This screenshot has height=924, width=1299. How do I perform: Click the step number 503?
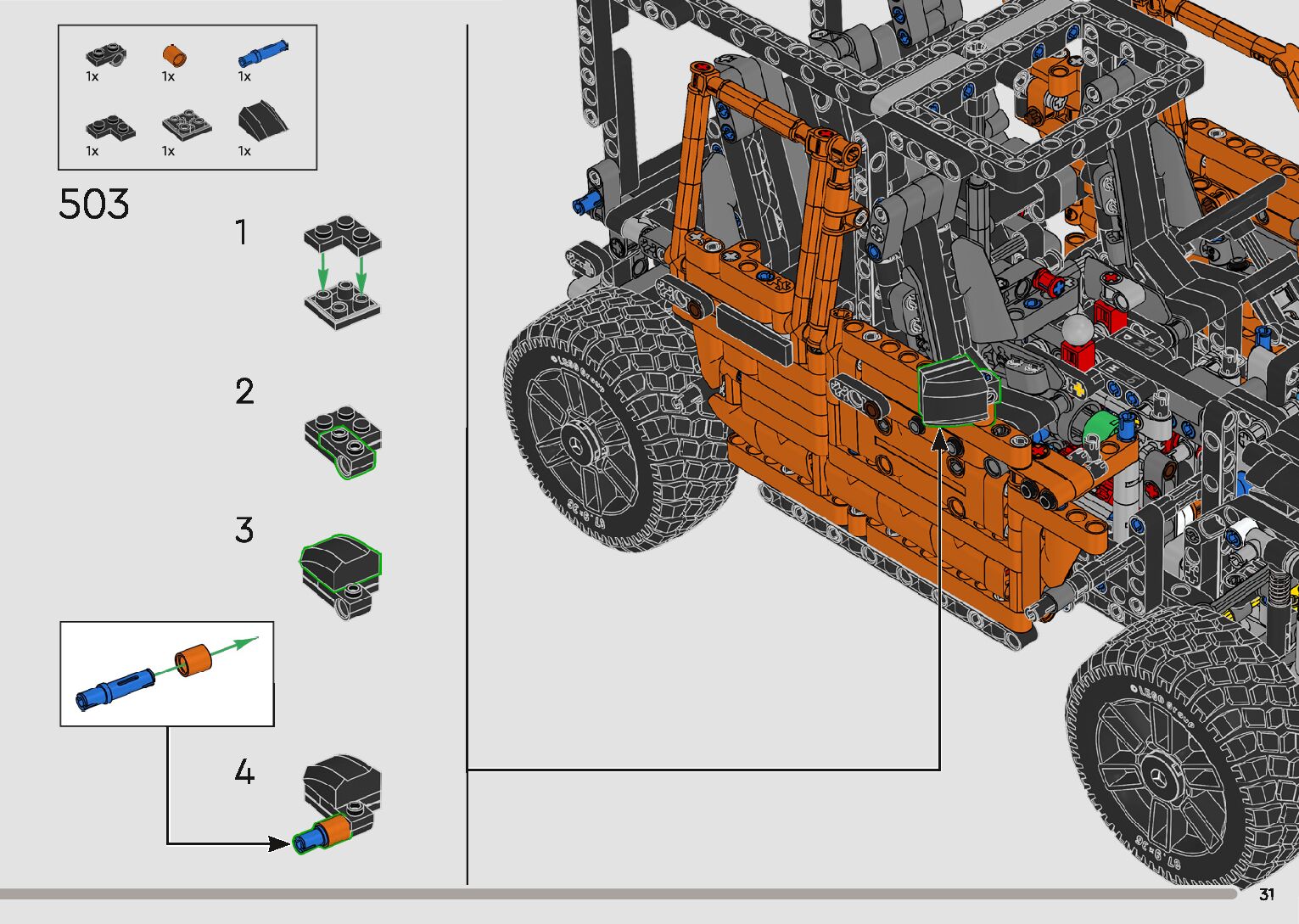point(94,204)
